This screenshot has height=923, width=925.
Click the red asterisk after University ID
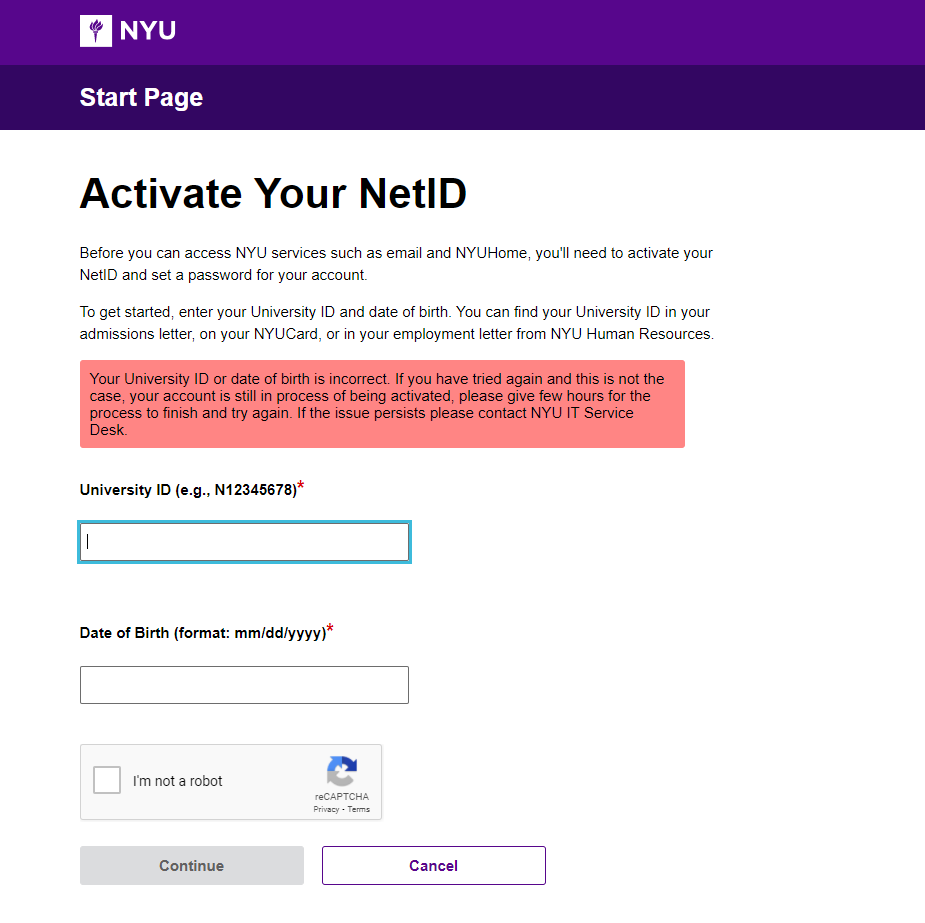(301, 486)
